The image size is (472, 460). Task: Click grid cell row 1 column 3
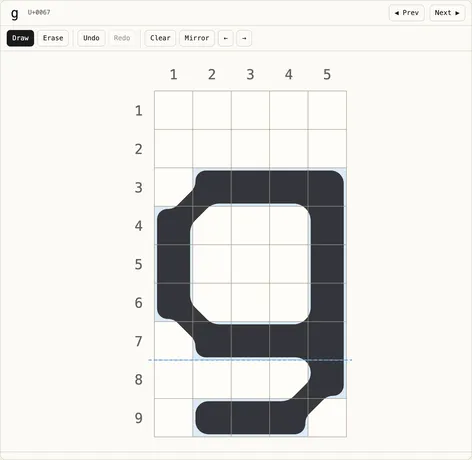click(250, 110)
